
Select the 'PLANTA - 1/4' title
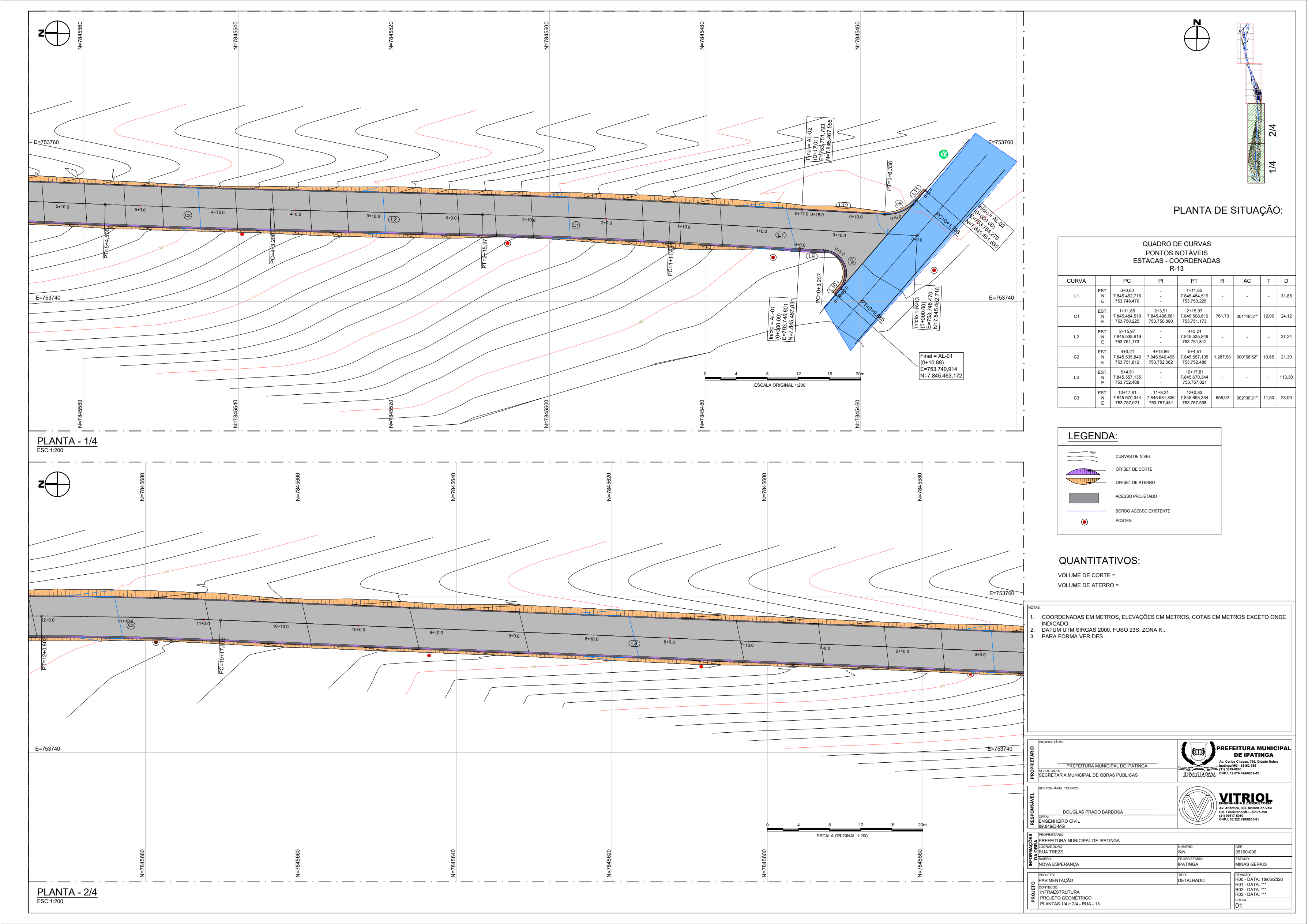click(67, 441)
